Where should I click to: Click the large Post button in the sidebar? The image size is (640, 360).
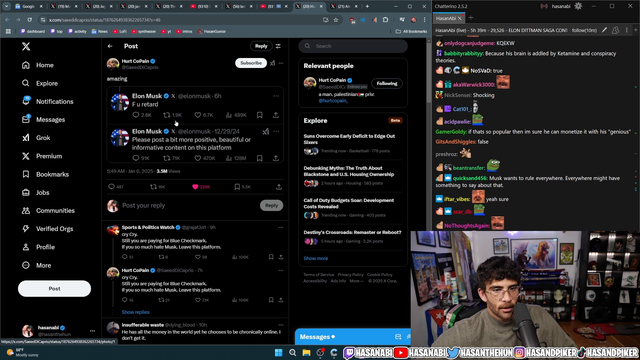pos(54,289)
